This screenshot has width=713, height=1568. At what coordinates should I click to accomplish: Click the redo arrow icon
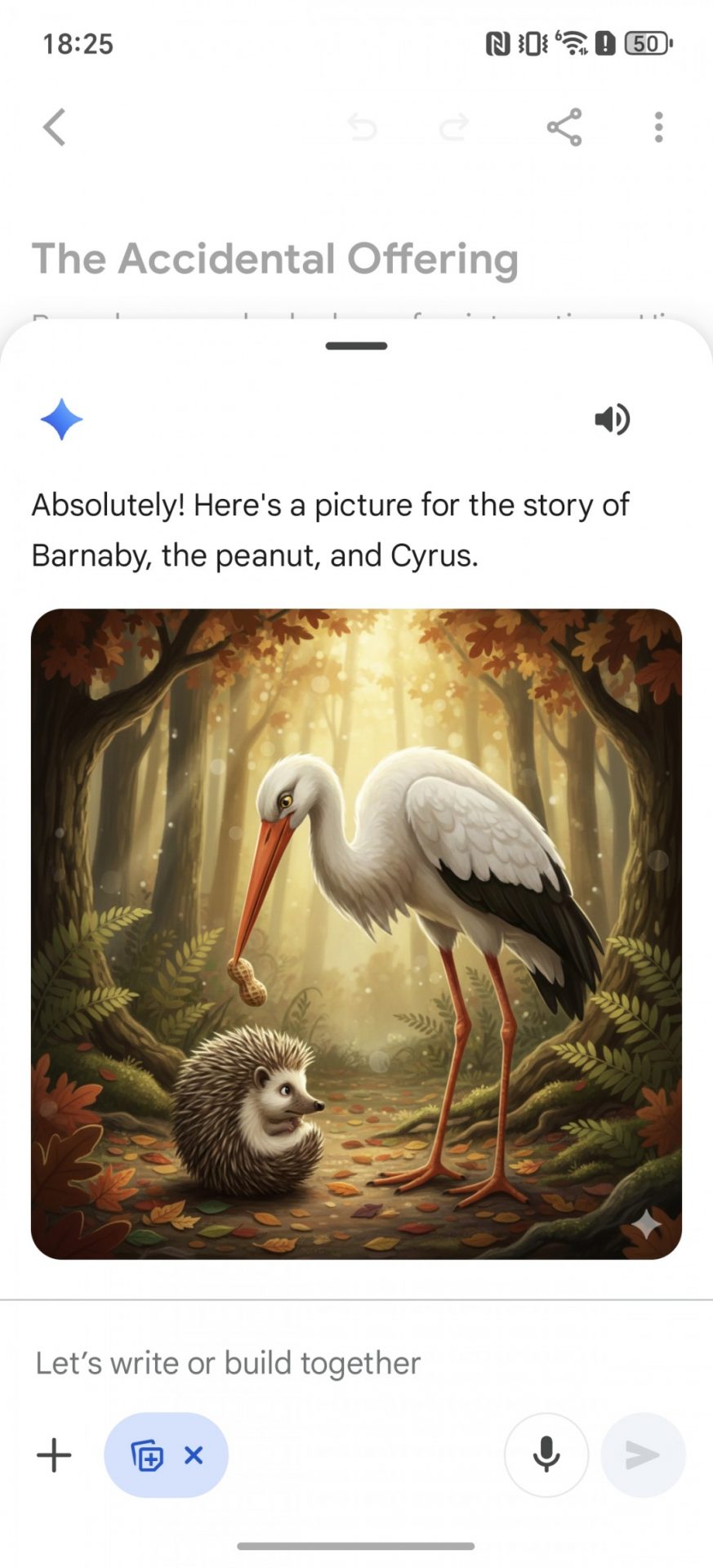(454, 127)
